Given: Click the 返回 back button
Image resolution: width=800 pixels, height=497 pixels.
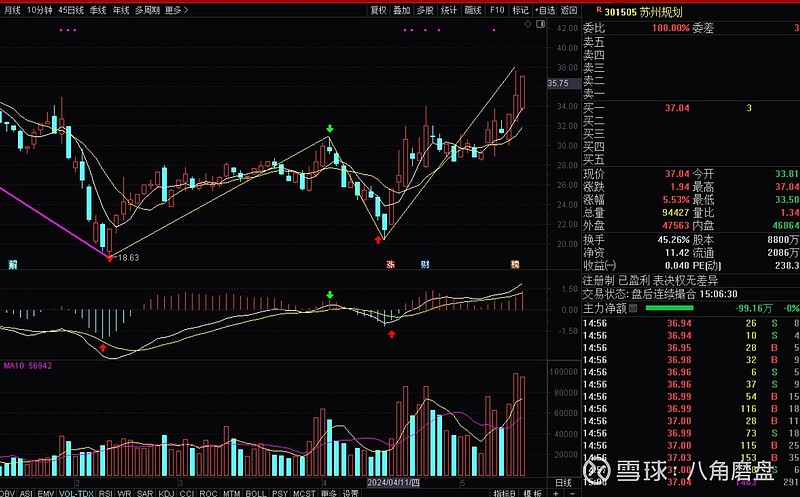Looking at the screenshot, I should point(569,10).
